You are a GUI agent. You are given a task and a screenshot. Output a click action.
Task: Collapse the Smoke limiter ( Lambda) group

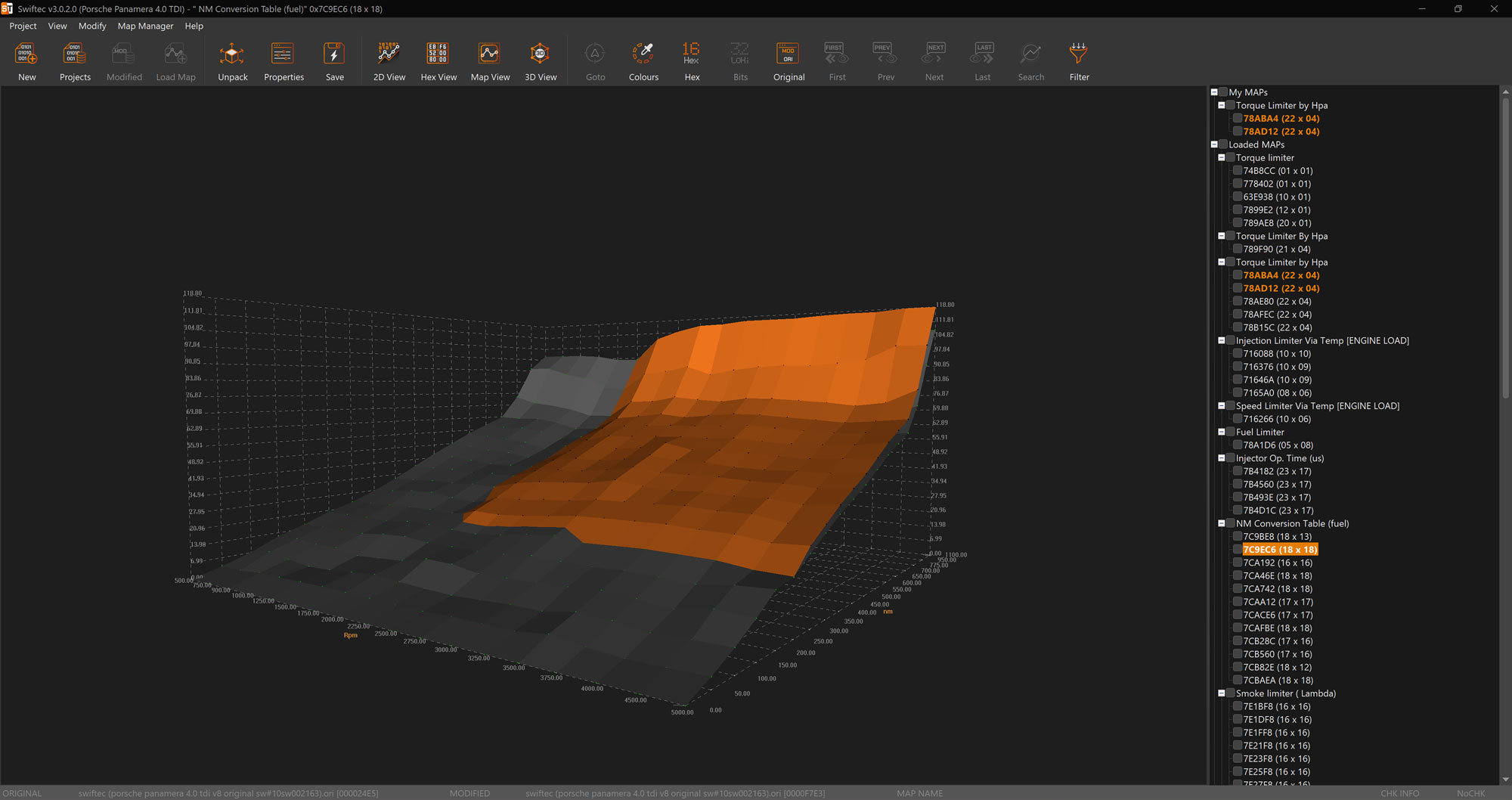pyautogui.click(x=1222, y=693)
